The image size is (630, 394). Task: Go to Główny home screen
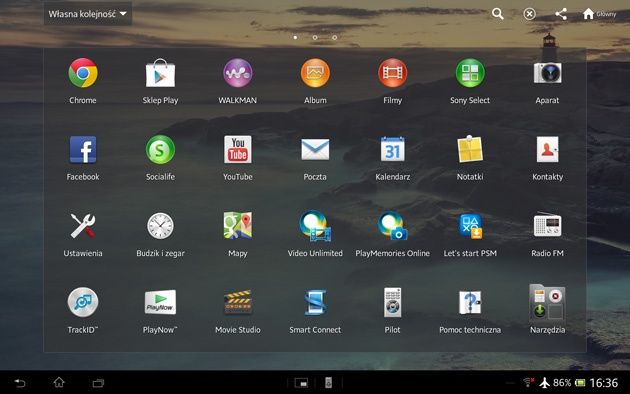[x=599, y=14]
